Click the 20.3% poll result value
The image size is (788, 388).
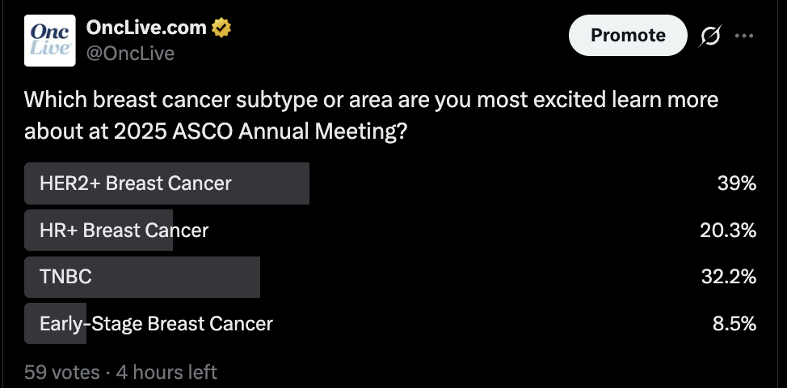click(728, 231)
